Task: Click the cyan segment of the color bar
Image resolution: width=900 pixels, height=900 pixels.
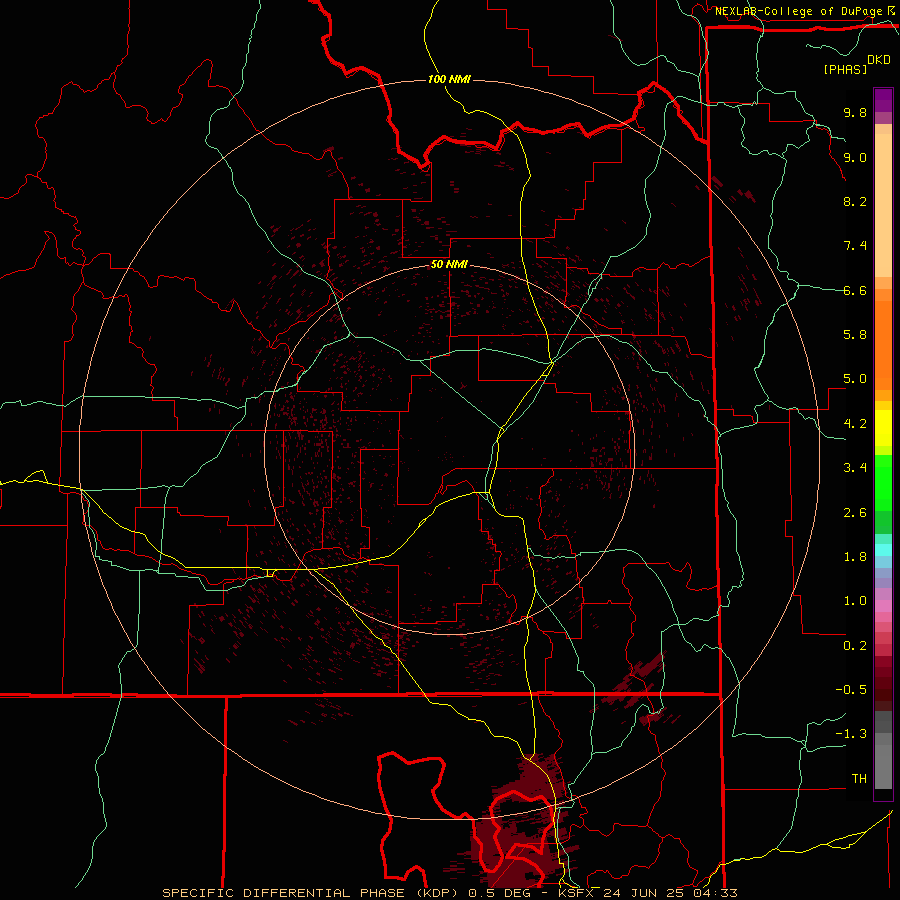Action: point(883,549)
